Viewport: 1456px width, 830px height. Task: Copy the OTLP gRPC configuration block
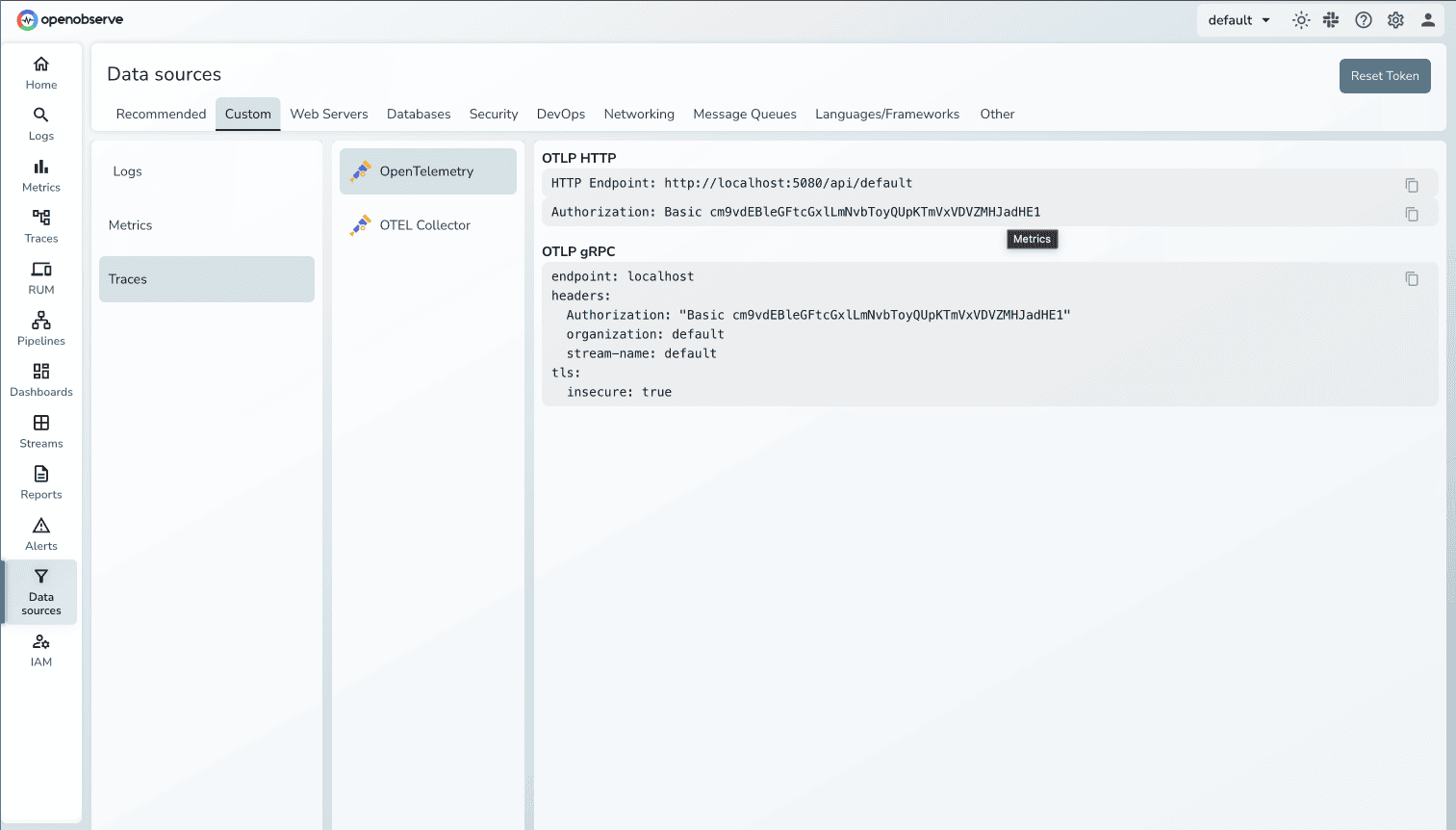click(x=1412, y=278)
